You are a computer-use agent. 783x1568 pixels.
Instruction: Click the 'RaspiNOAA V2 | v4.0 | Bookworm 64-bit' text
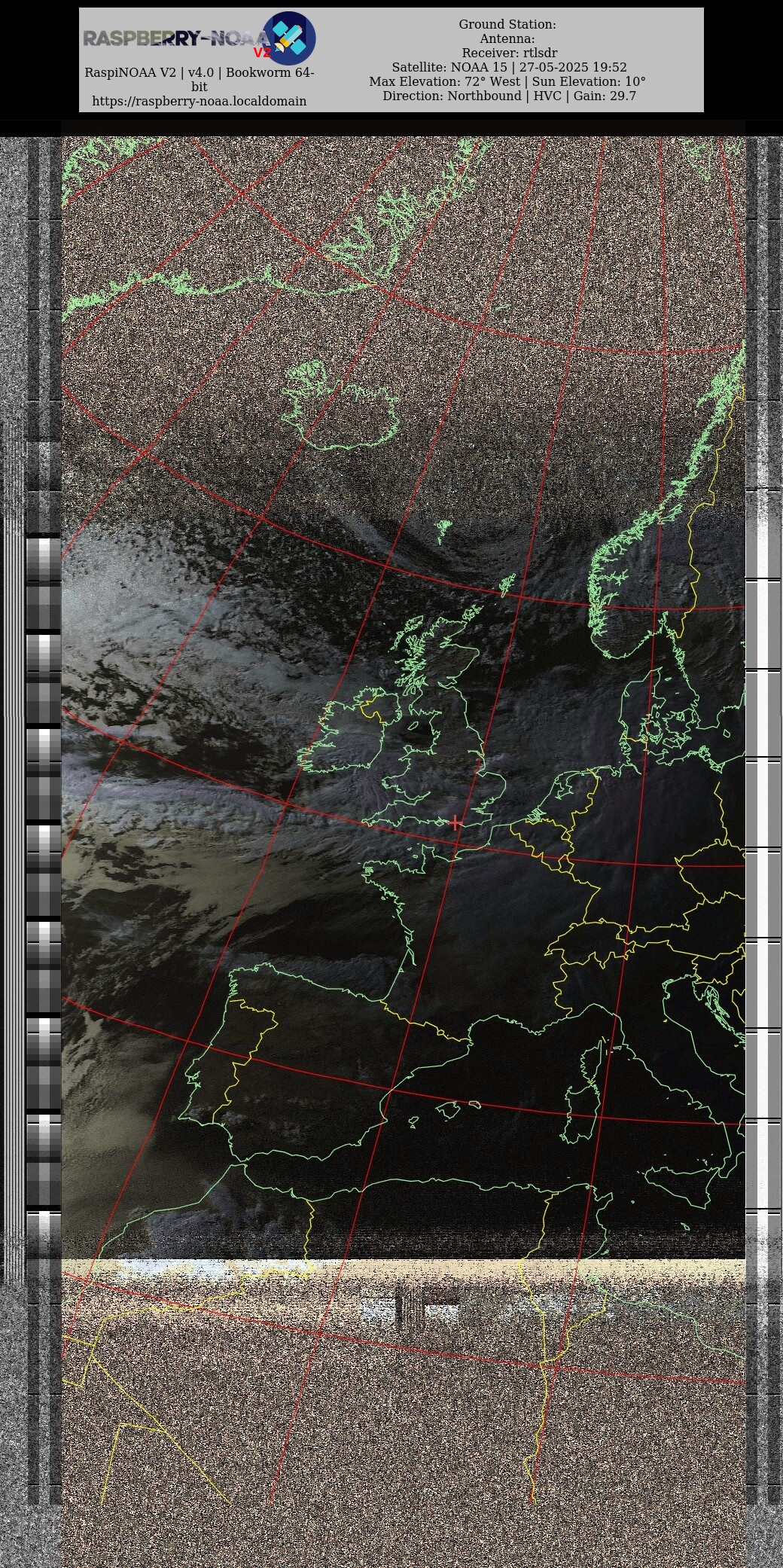(200, 80)
